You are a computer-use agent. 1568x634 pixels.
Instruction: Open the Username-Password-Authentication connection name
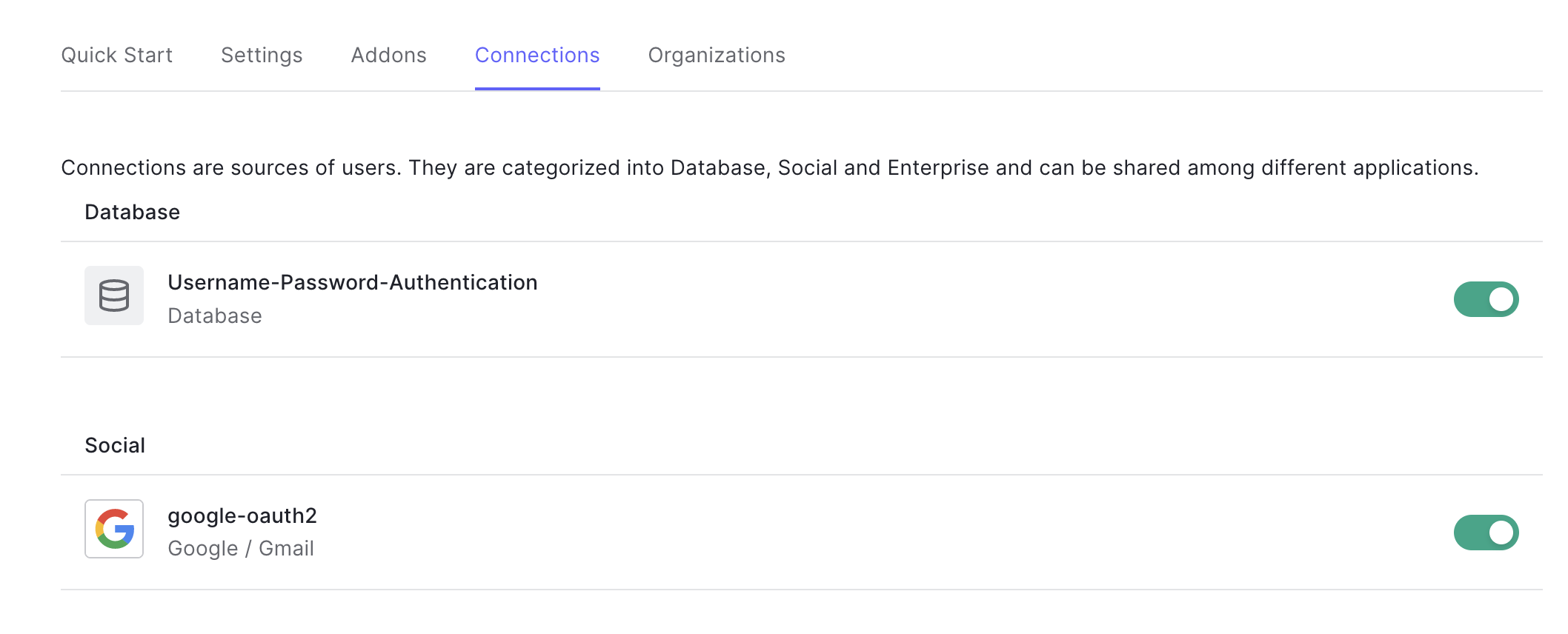point(352,282)
